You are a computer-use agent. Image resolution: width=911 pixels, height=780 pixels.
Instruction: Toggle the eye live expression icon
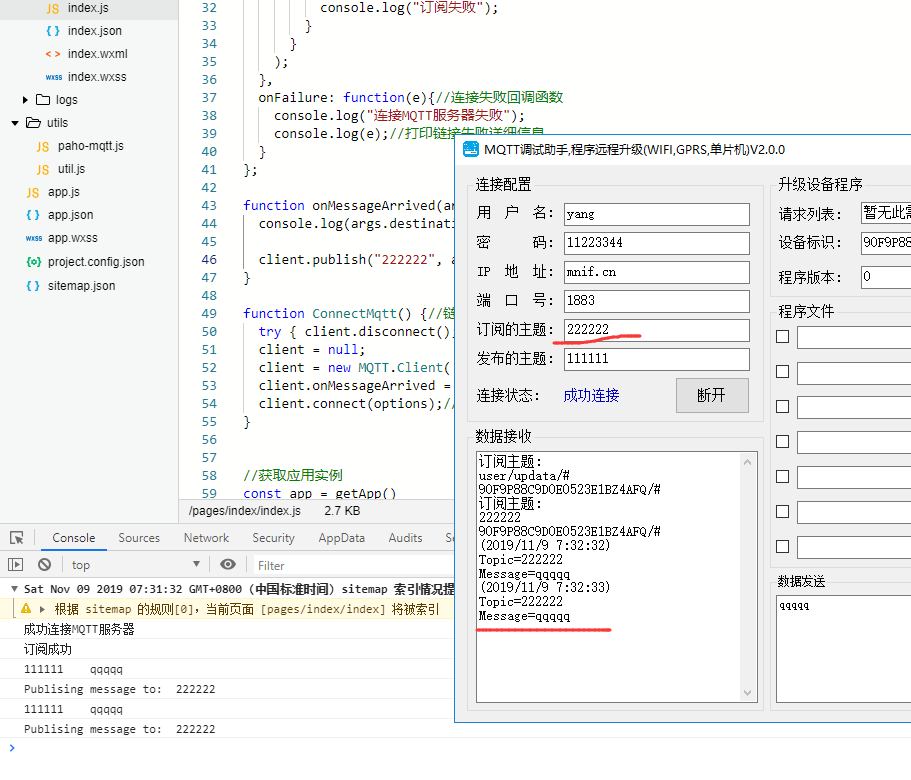[x=228, y=565]
